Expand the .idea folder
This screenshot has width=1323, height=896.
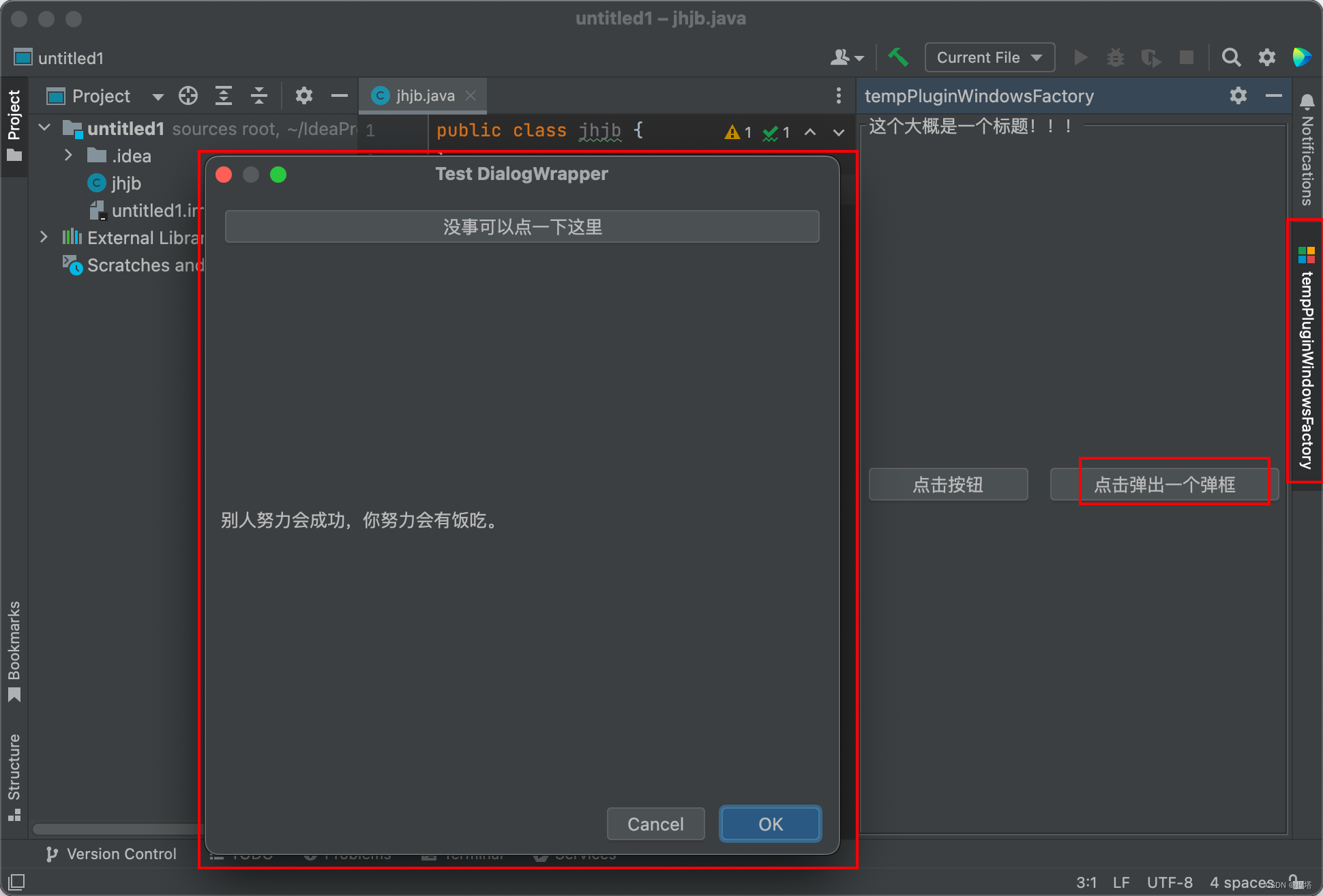(x=68, y=155)
